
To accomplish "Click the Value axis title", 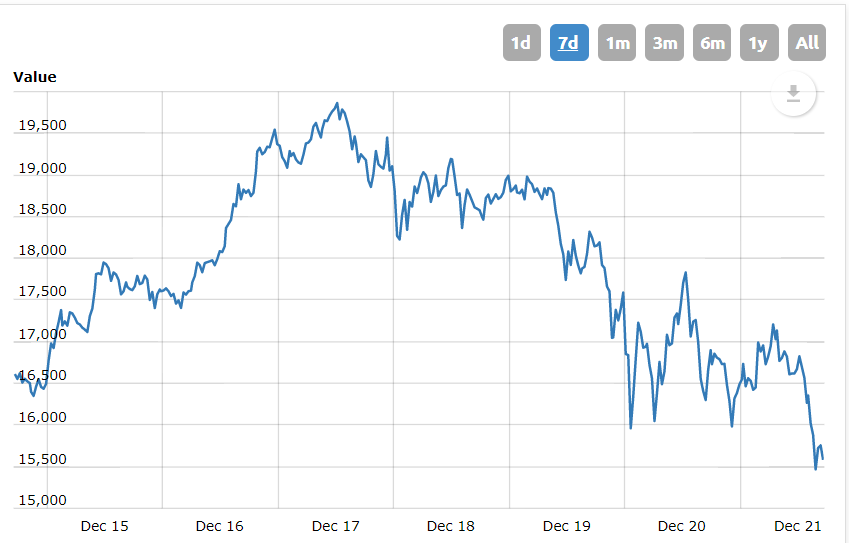I will pos(35,77).
